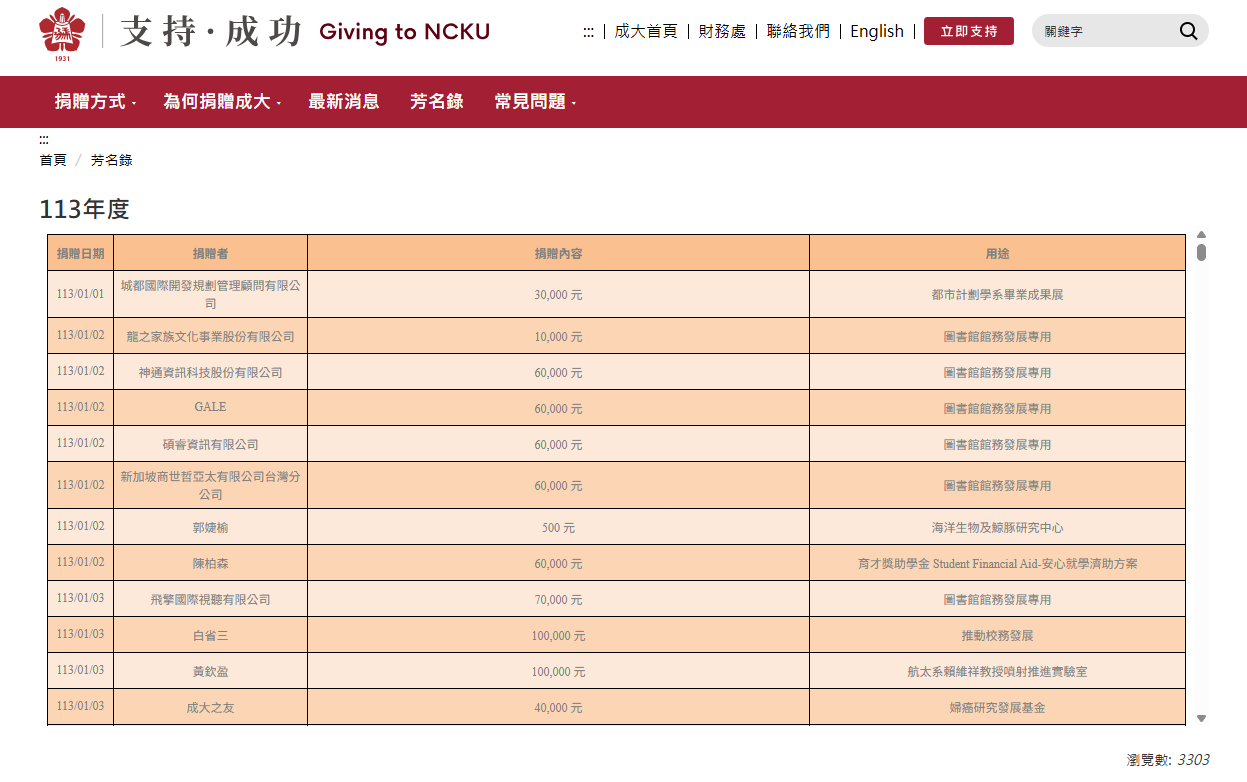Click the accessibility anchor above the breadcrumb
Viewport: 1247px width, 782px height.
coord(44,140)
